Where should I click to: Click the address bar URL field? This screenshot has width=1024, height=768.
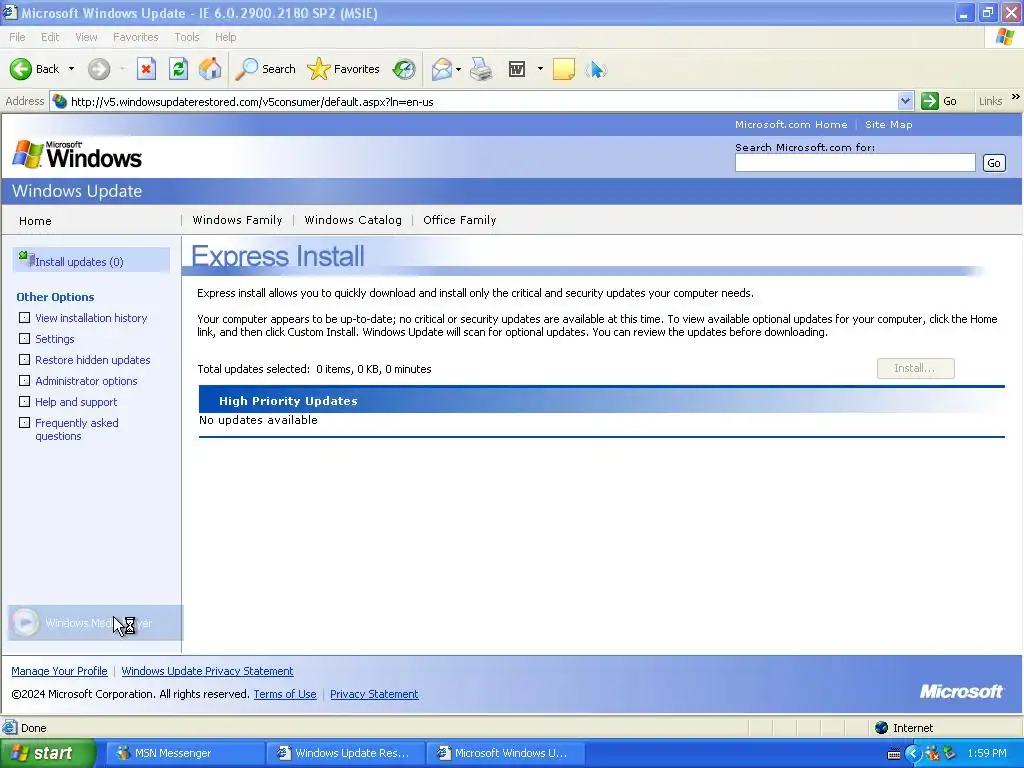(483, 101)
